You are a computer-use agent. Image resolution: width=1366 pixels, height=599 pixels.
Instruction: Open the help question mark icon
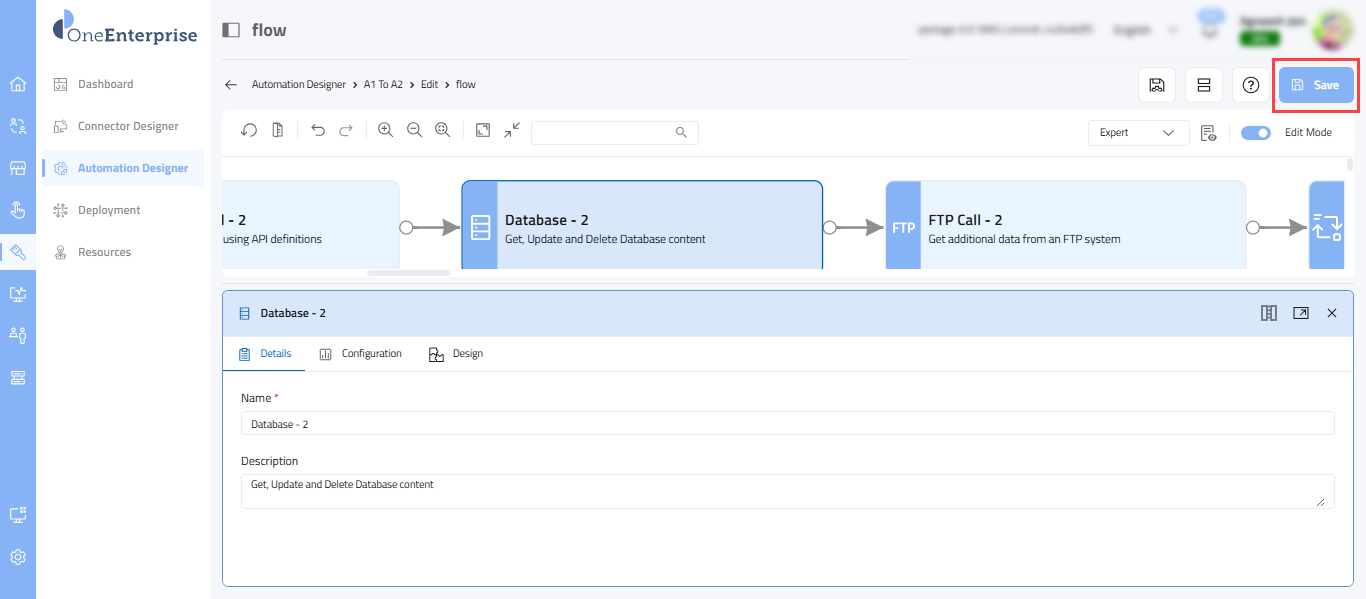(x=1250, y=85)
